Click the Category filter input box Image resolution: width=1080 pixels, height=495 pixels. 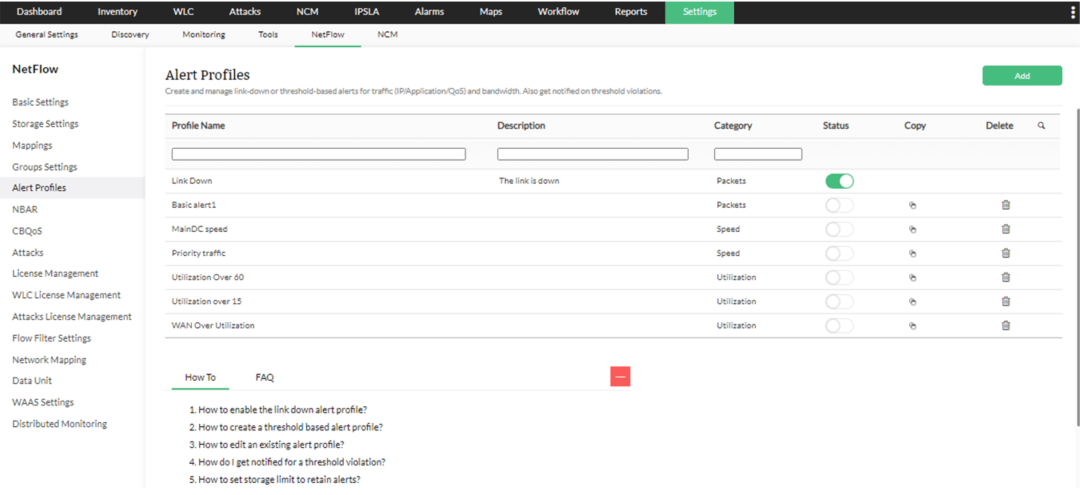point(758,154)
